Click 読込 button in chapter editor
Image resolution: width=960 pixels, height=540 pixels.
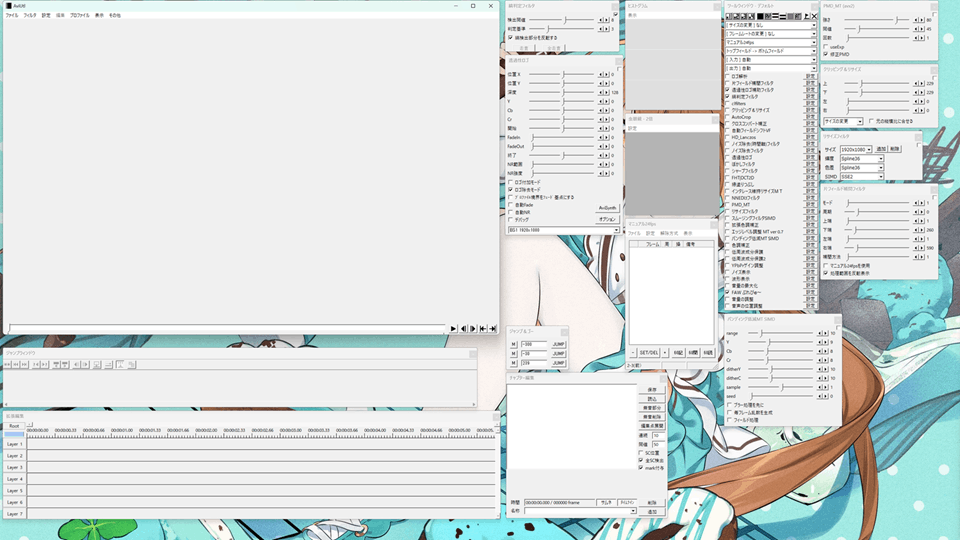(x=652, y=399)
